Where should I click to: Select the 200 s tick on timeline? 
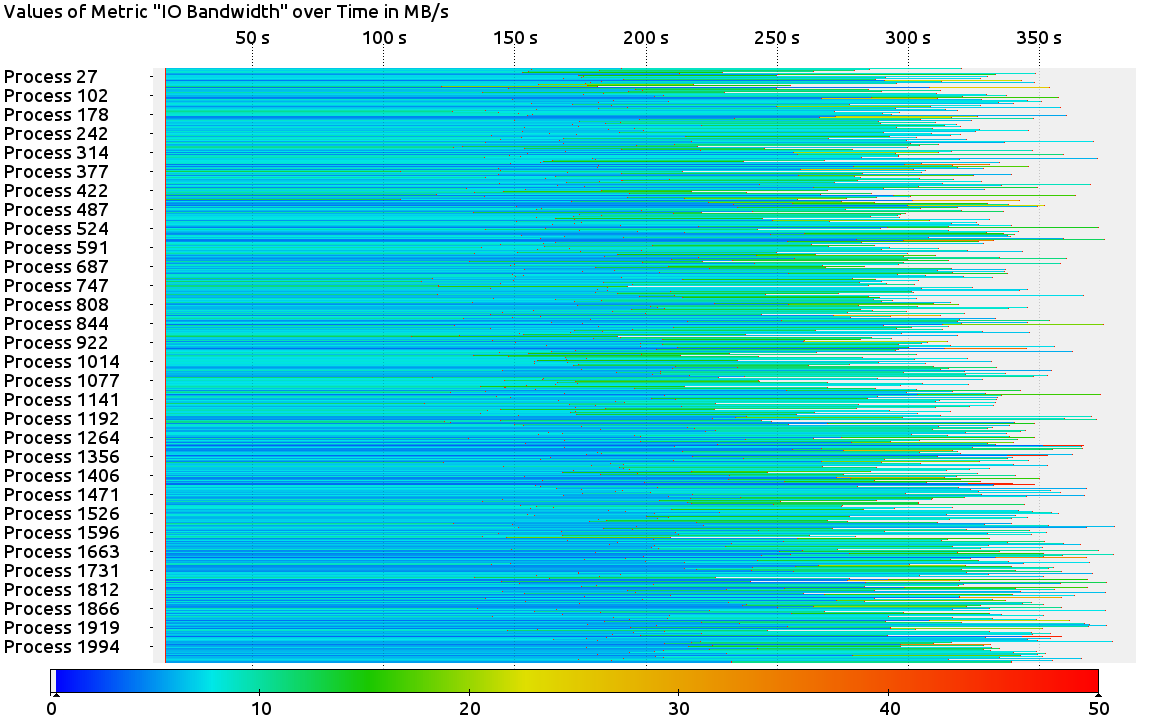tap(646, 38)
